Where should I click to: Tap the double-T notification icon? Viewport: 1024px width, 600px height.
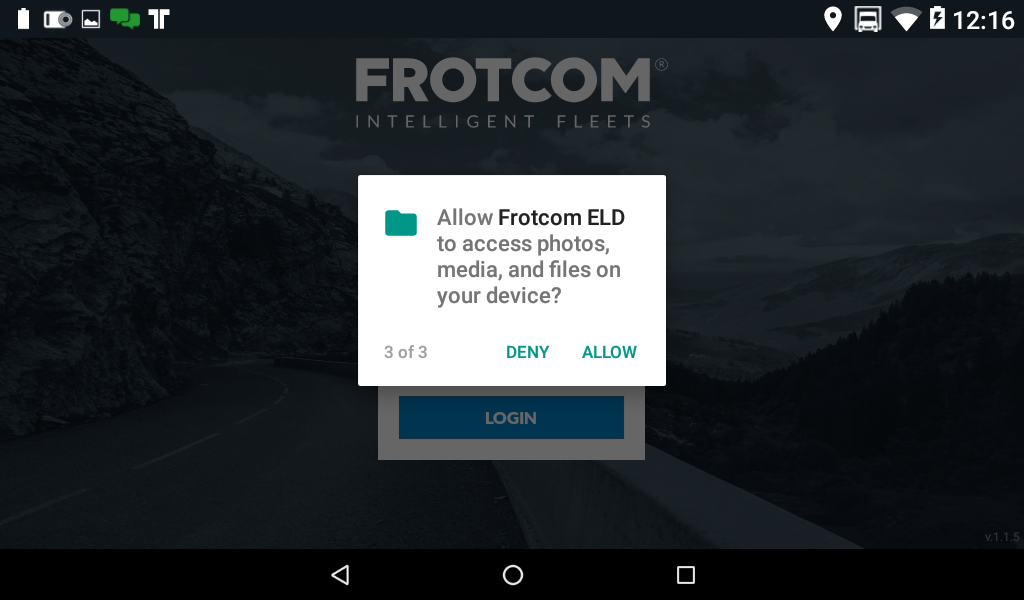pyautogui.click(x=159, y=19)
